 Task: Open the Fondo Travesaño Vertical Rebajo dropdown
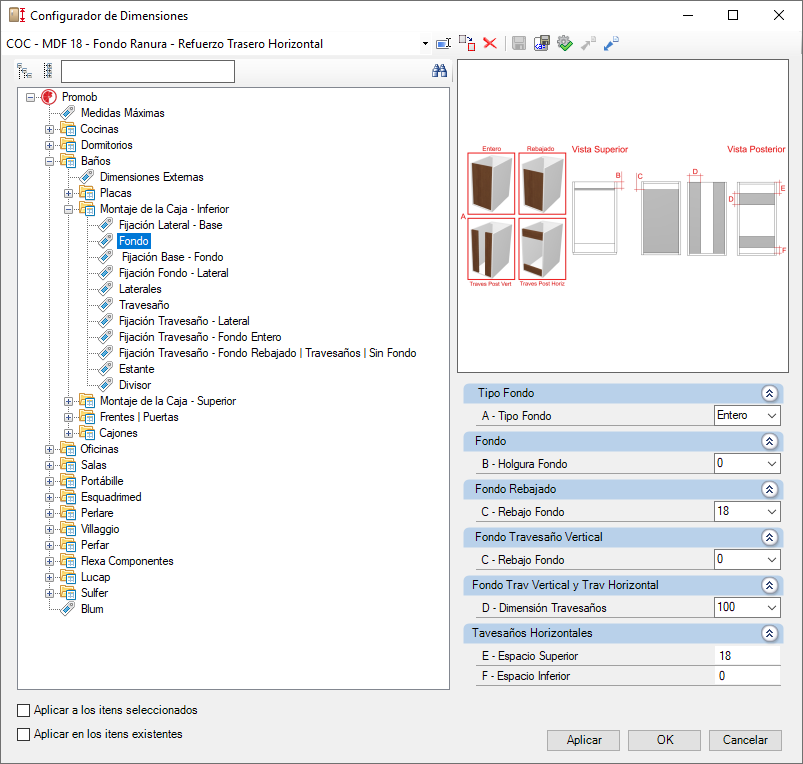pyautogui.click(x=772, y=559)
